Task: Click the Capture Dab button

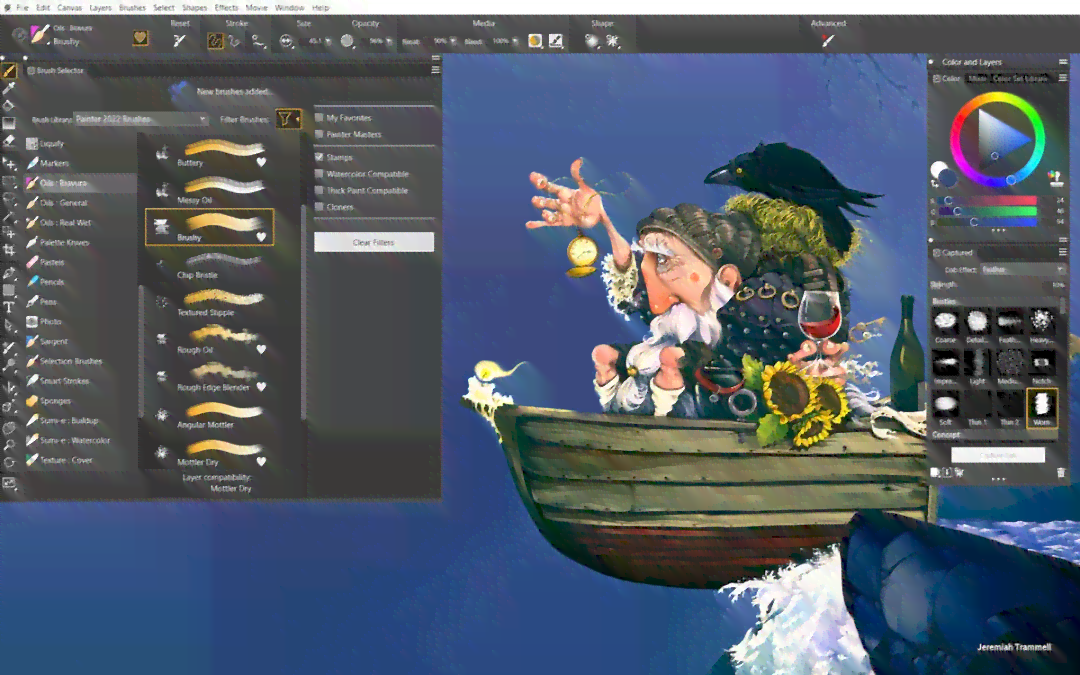Action: (x=998, y=455)
